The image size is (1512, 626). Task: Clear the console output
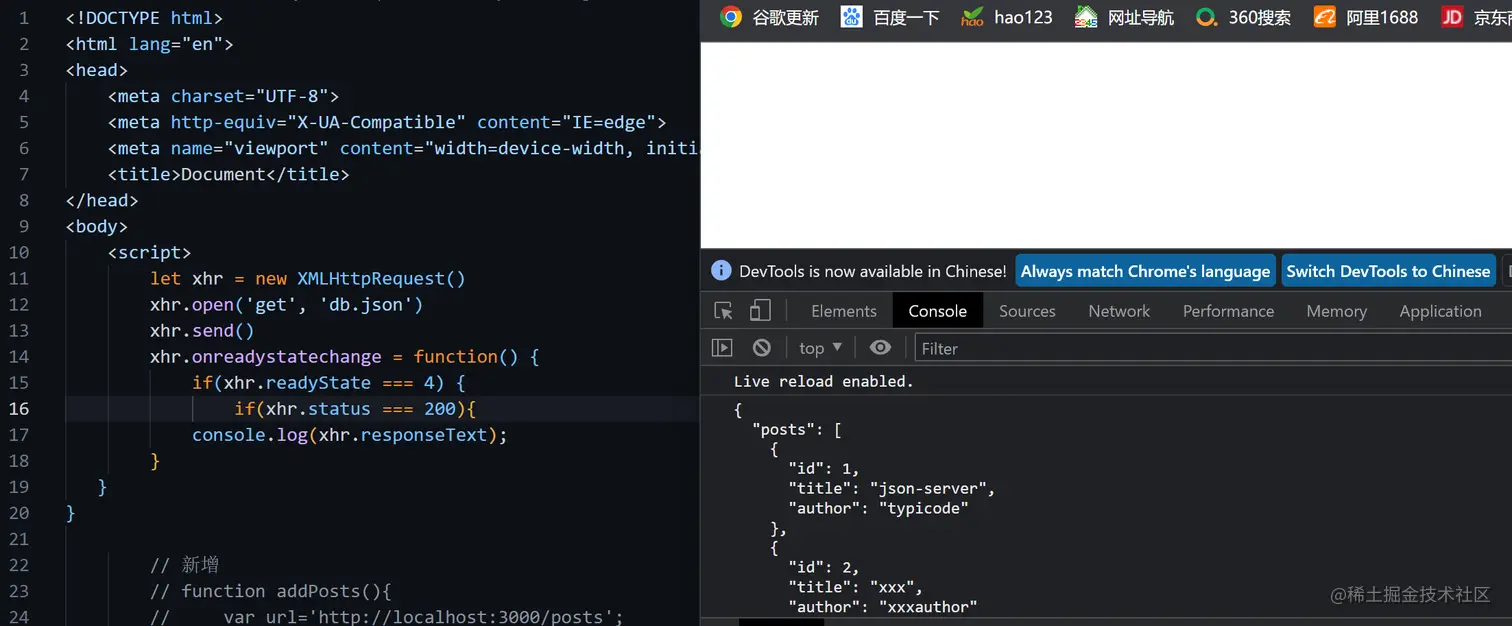(762, 348)
